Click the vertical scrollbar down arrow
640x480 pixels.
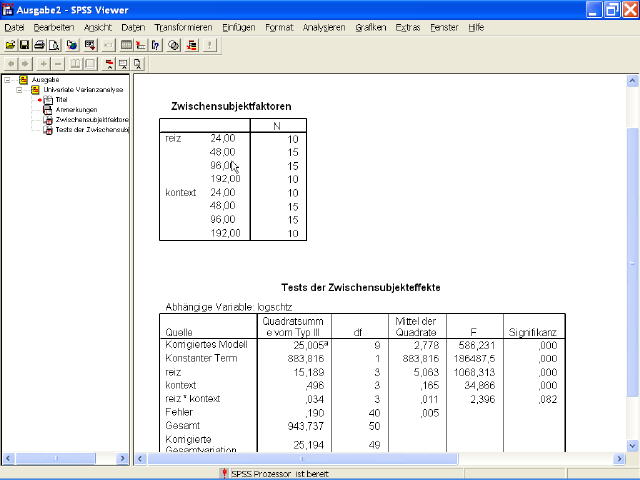632,444
